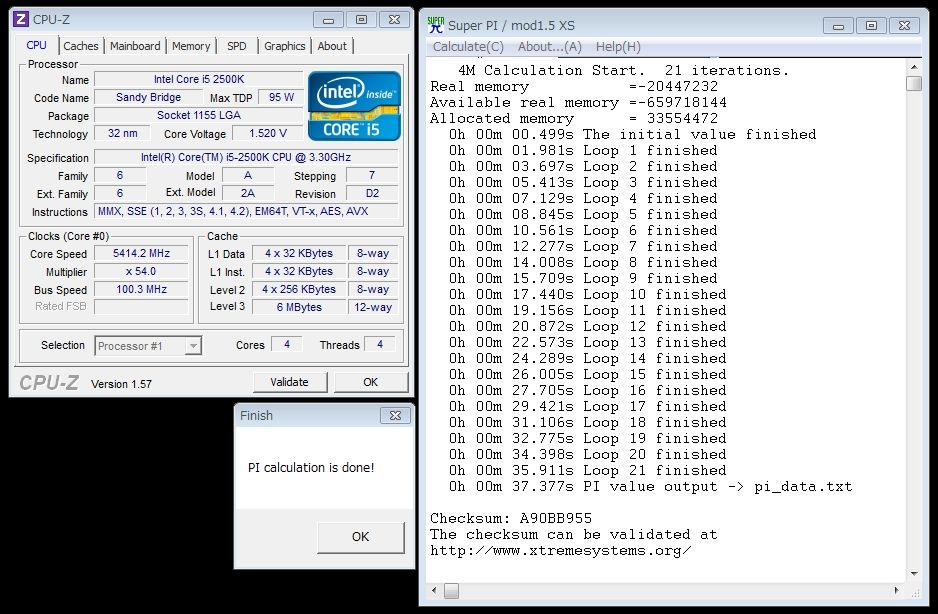Click OK in the CPU-Z window

pyautogui.click(x=371, y=382)
